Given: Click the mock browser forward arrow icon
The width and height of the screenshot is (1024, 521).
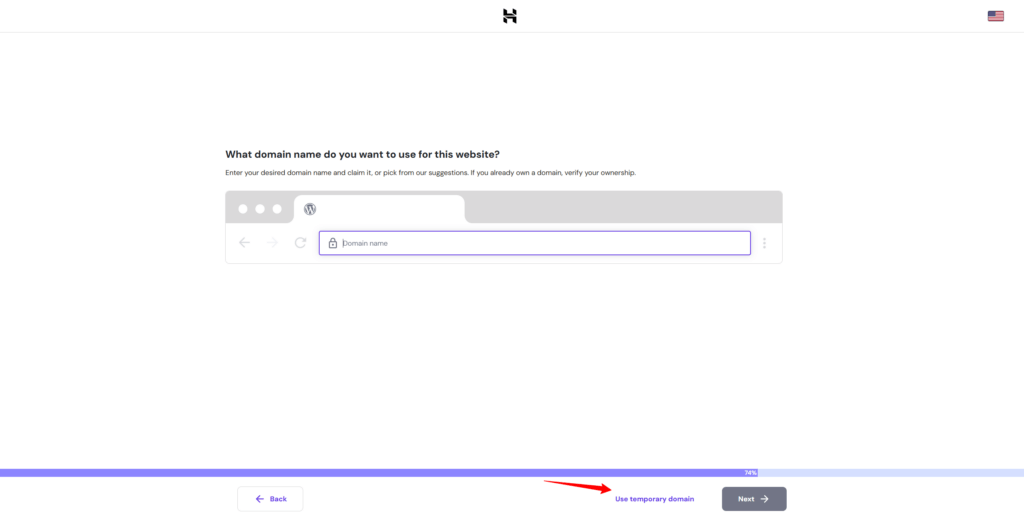Looking at the screenshot, I should pos(272,243).
